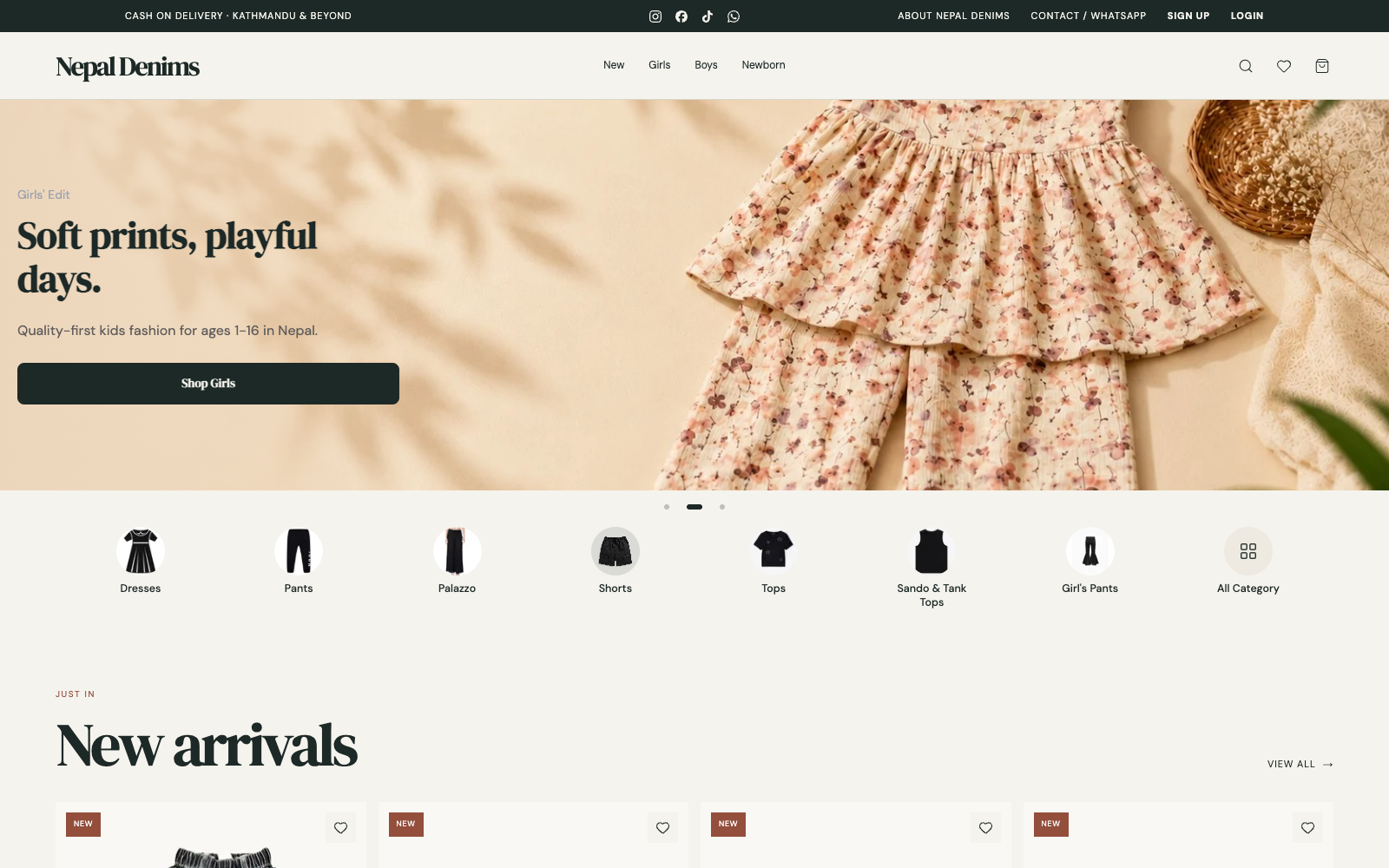
Task: Open the Facebook social link
Action: [681, 16]
